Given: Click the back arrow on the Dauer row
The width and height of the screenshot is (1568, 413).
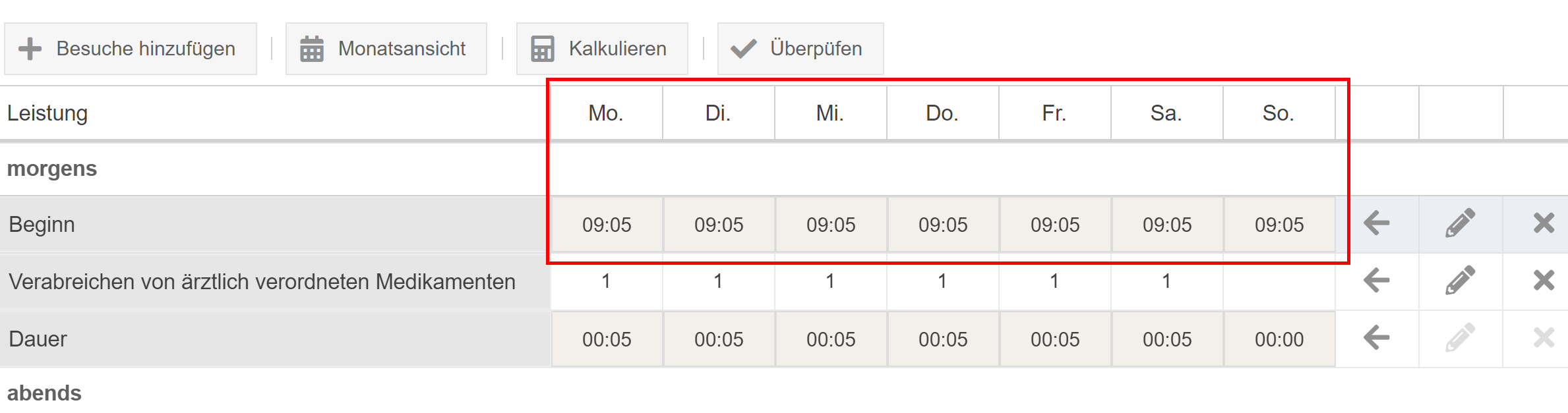Looking at the screenshot, I should (1375, 339).
